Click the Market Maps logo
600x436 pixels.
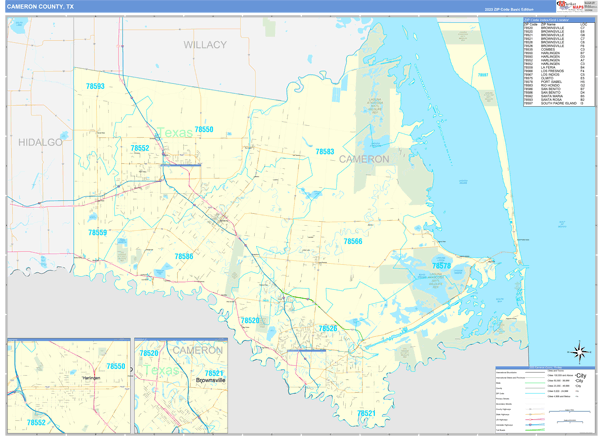pyautogui.click(x=570, y=6)
